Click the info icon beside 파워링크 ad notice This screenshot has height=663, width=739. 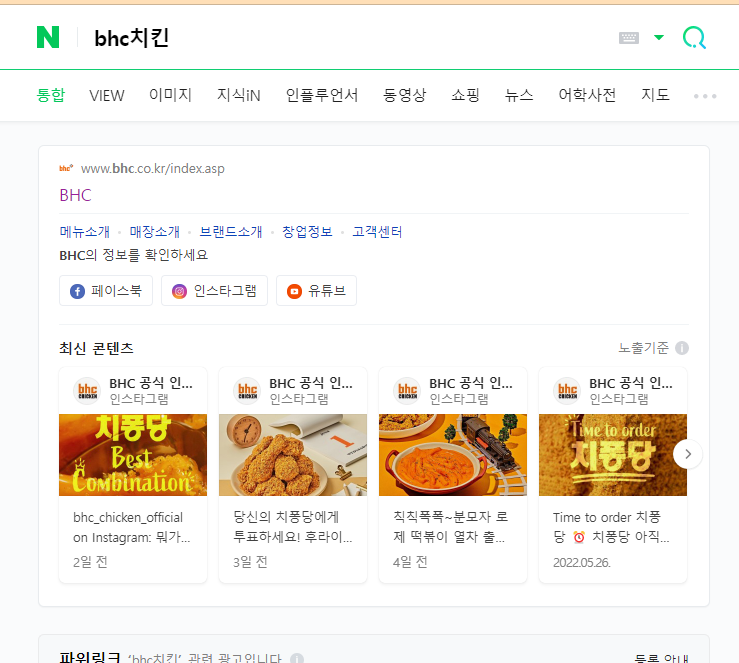point(297,658)
